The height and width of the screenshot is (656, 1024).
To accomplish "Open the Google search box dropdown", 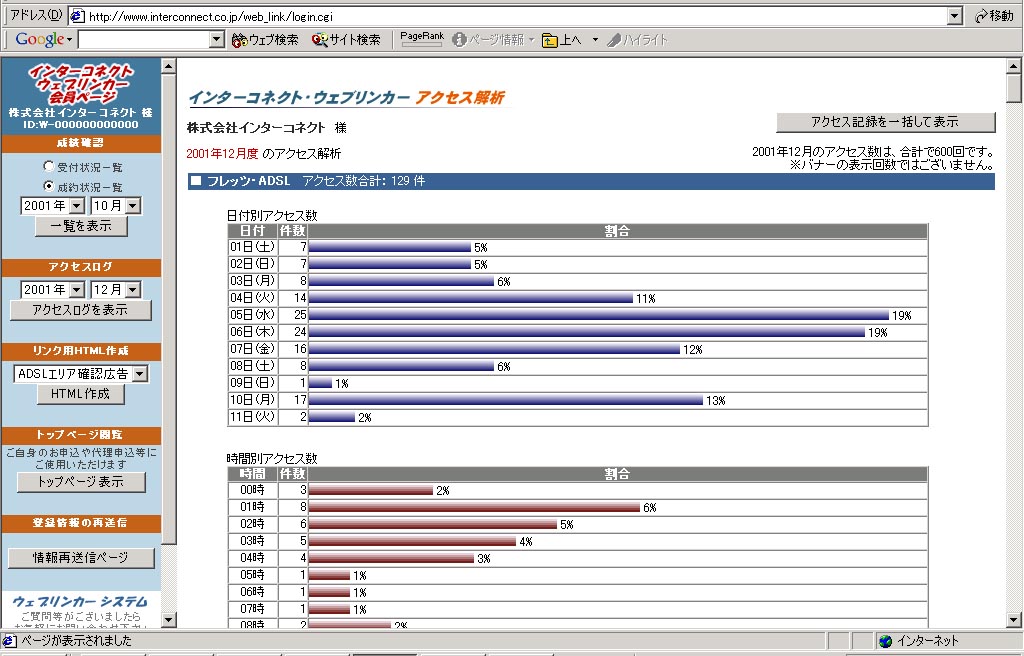I will coord(217,40).
